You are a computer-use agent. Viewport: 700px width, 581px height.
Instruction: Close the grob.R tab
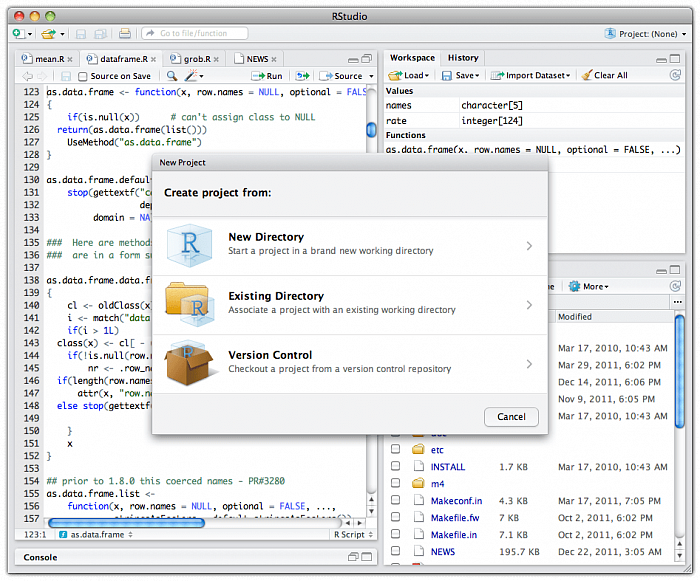click(x=216, y=59)
